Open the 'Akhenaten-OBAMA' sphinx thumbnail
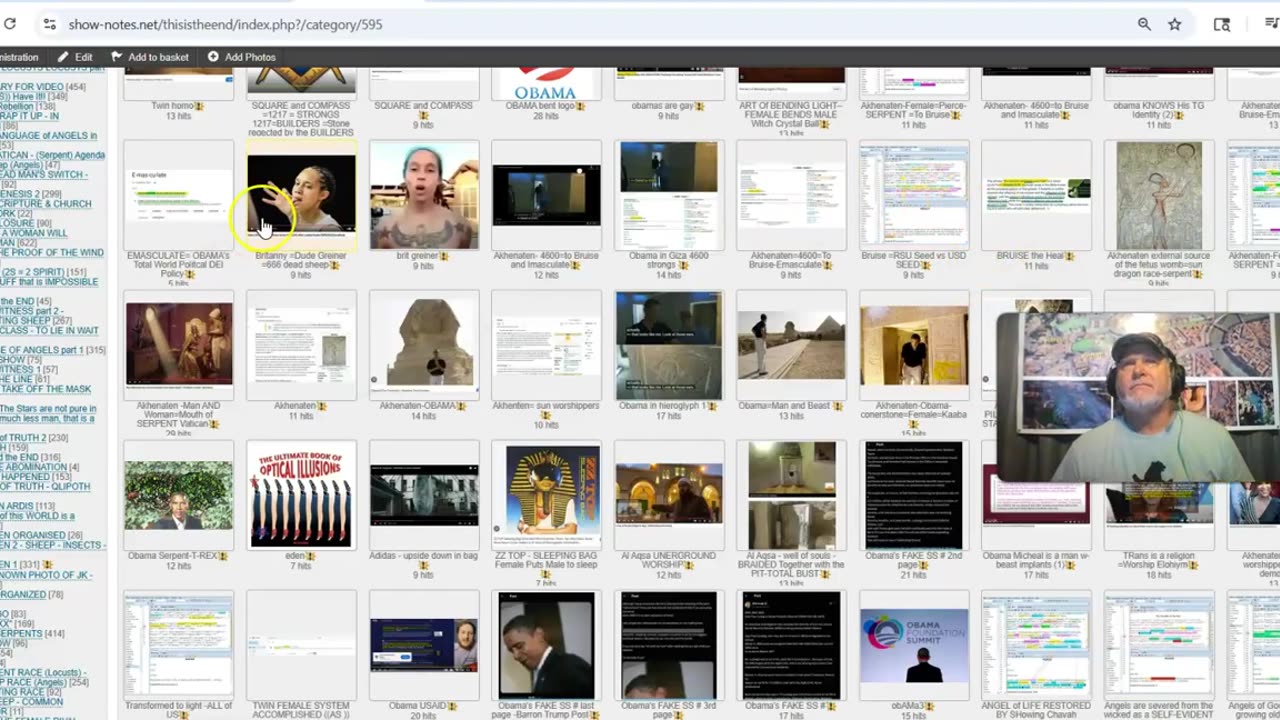 pyautogui.click(x=424, y=345)
